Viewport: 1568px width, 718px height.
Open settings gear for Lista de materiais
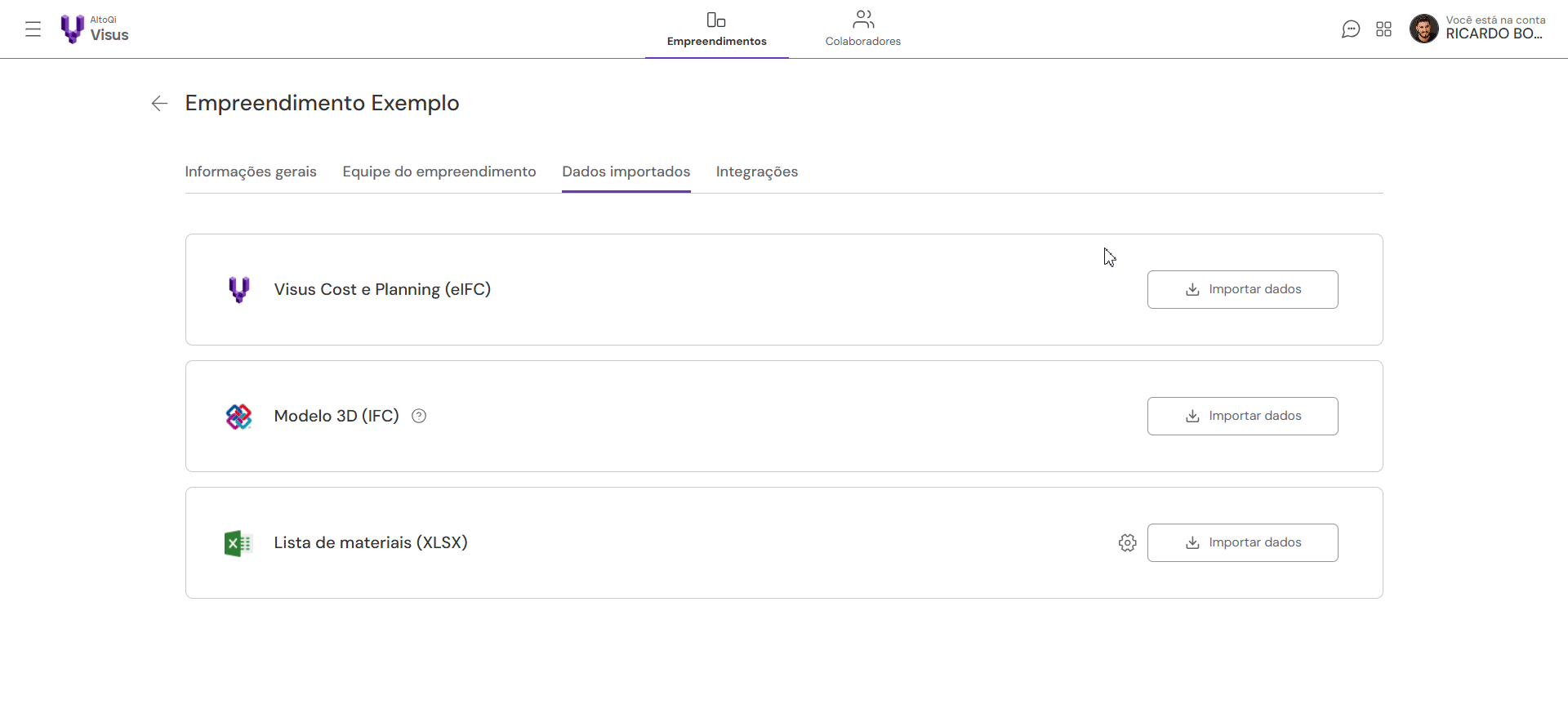click(1127, 542)
